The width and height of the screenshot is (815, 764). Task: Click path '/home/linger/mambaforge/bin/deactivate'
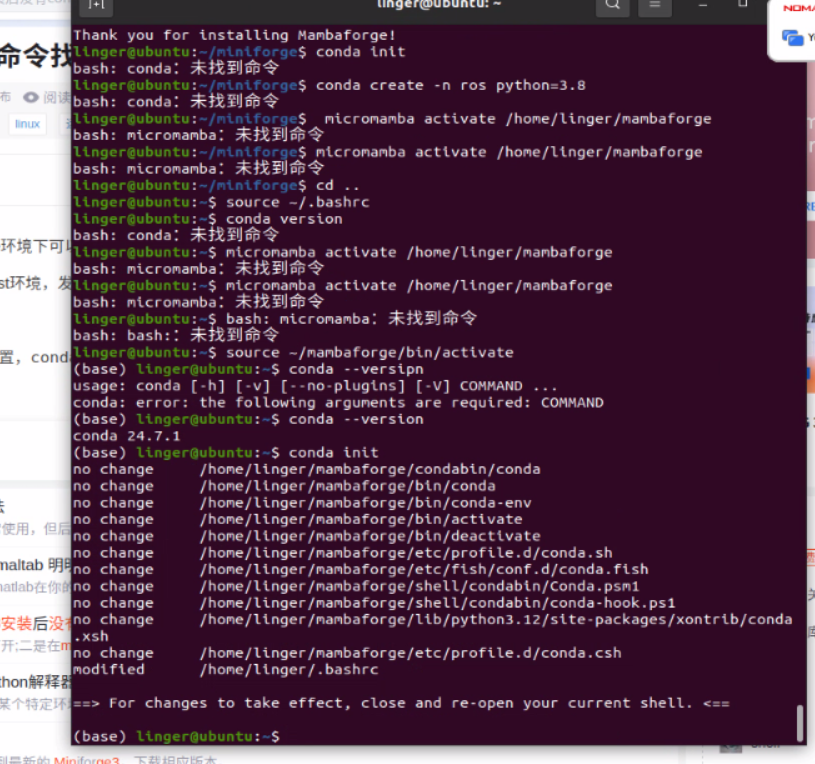pyautogui.click(x=370, y=536)
